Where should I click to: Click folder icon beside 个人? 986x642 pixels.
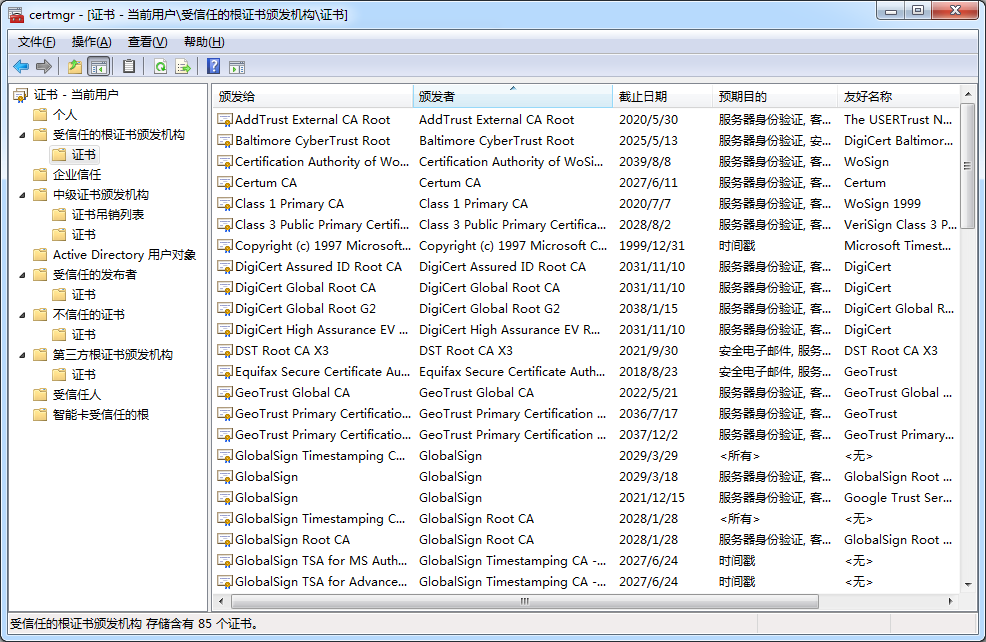click(x=40, y=114)
